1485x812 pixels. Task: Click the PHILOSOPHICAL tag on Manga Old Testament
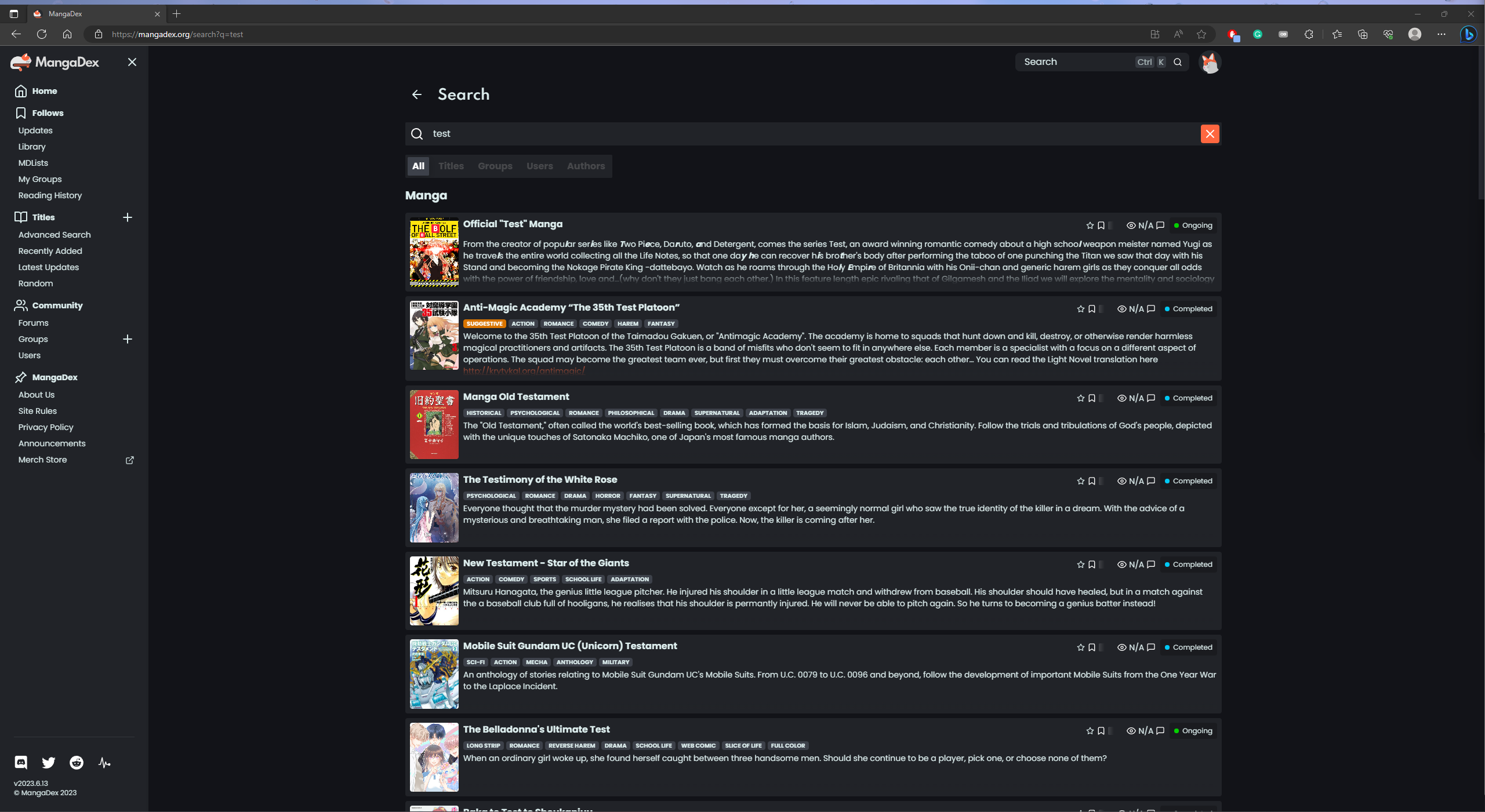pos(630,413)
